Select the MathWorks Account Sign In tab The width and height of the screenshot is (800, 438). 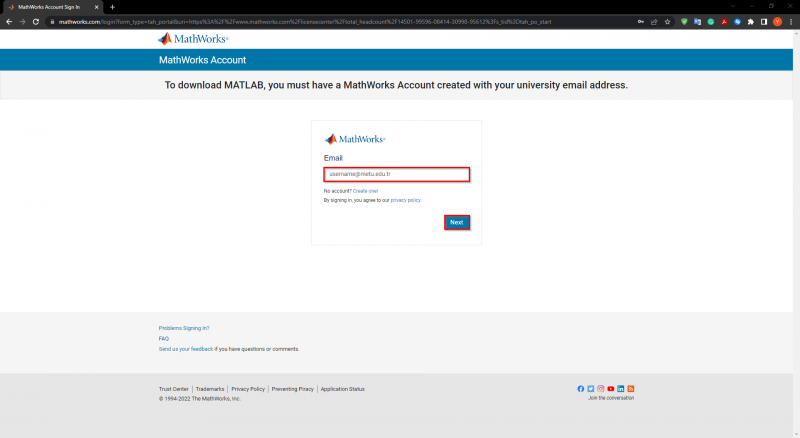50,7
